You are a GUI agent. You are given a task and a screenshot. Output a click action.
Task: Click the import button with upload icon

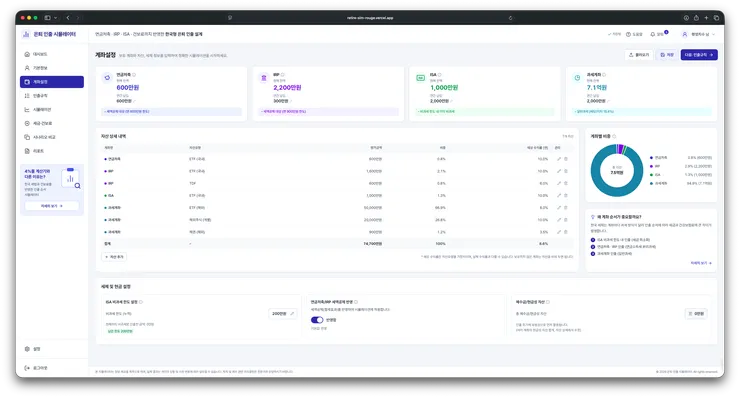point(639,55)
